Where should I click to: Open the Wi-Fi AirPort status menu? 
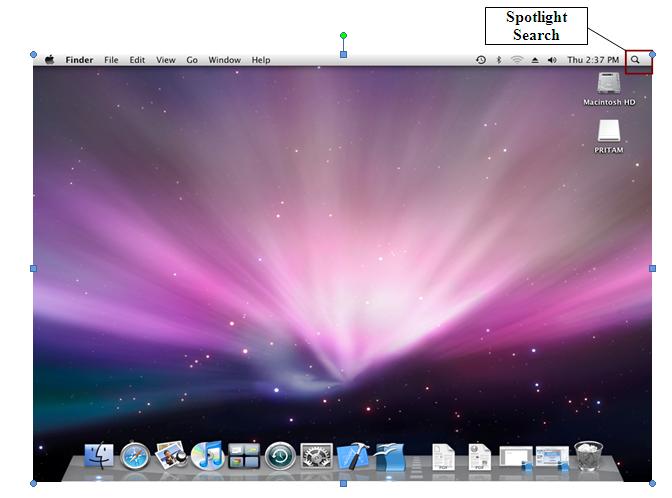[517, 60]
